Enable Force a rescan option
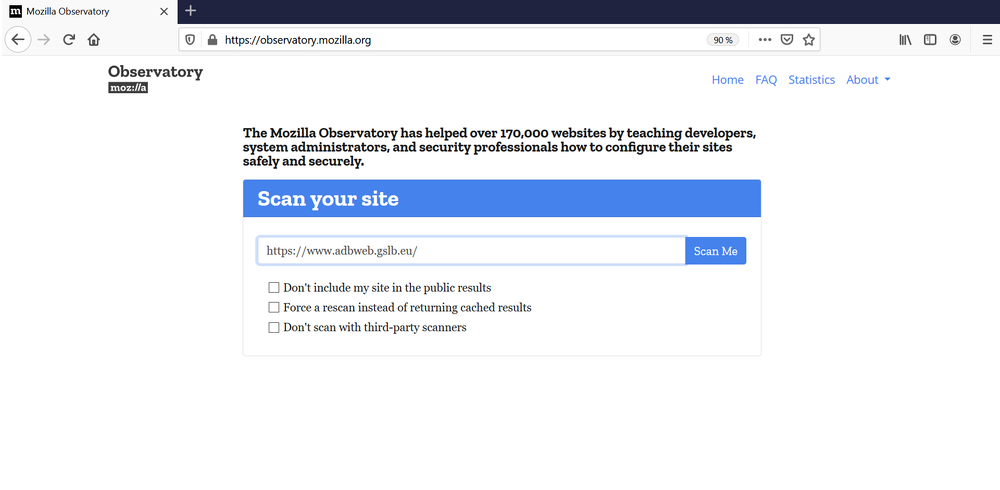The width and height of the screenshot is (1000, 490). [x=274, y=308]
